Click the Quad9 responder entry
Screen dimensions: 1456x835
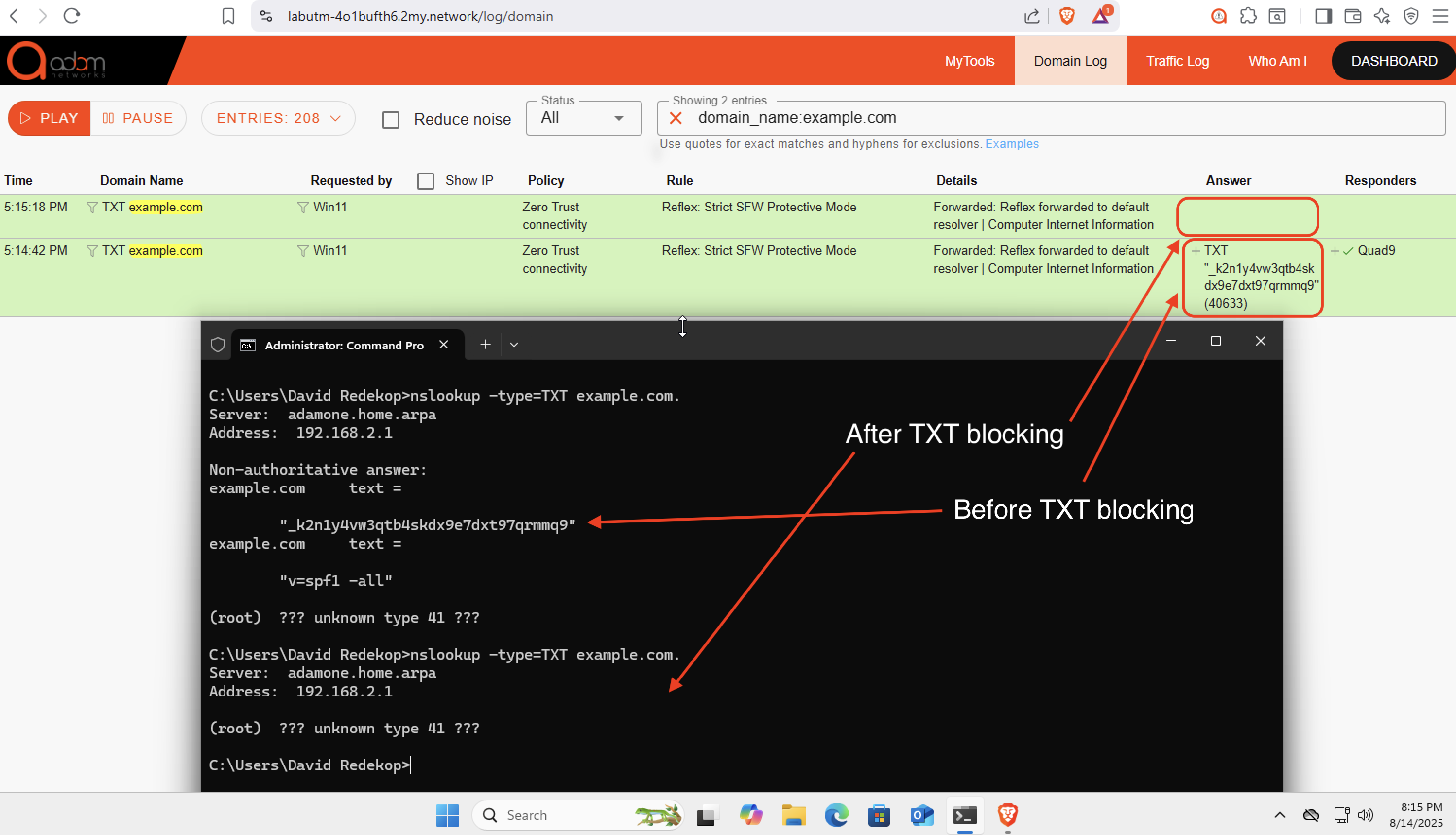click(1376, 251)
